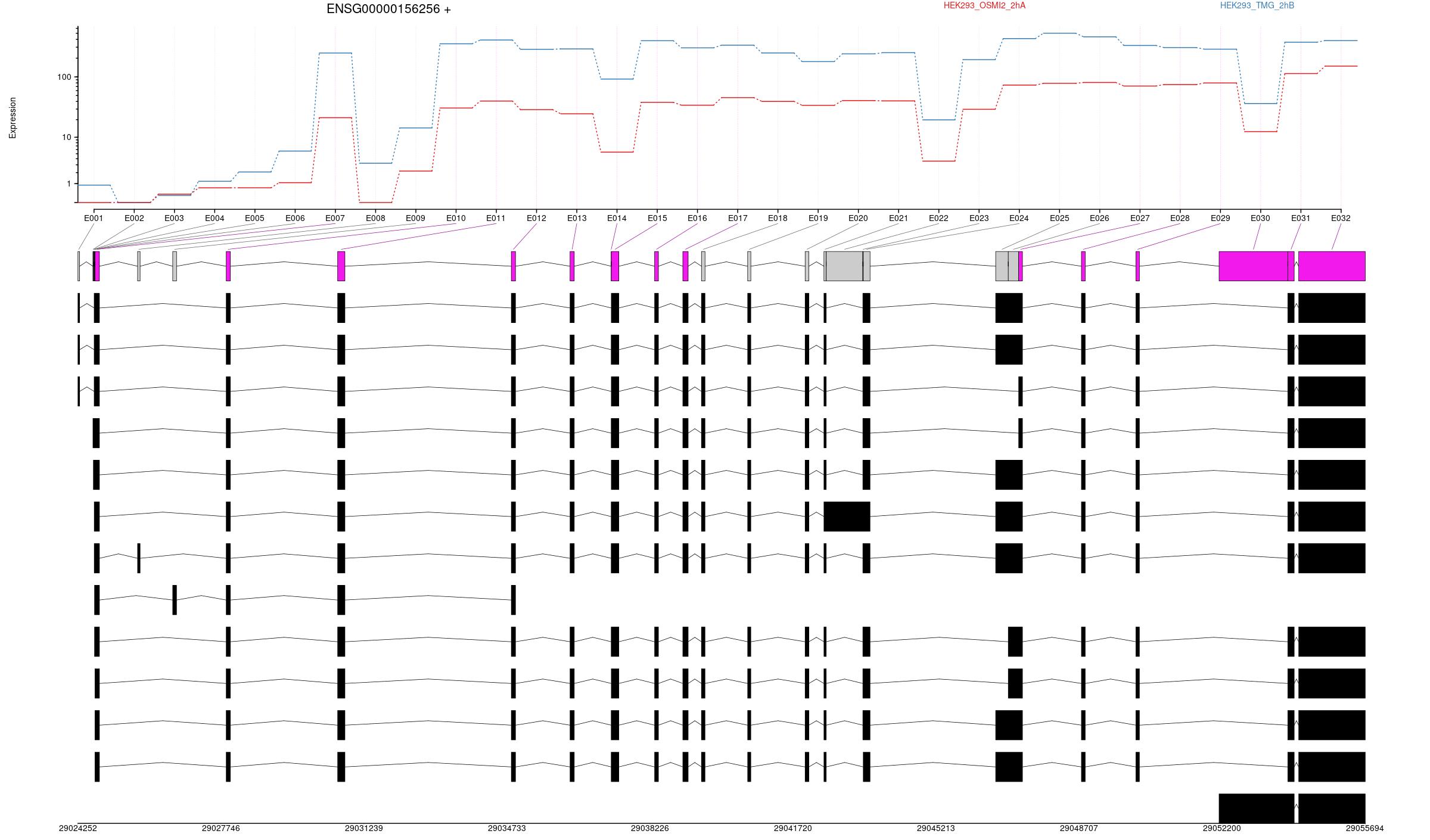Image resolution: width=1430 pixels, height=840 pixels.
Task: Click exon label E032
Action: click(x=1341, y=218)
